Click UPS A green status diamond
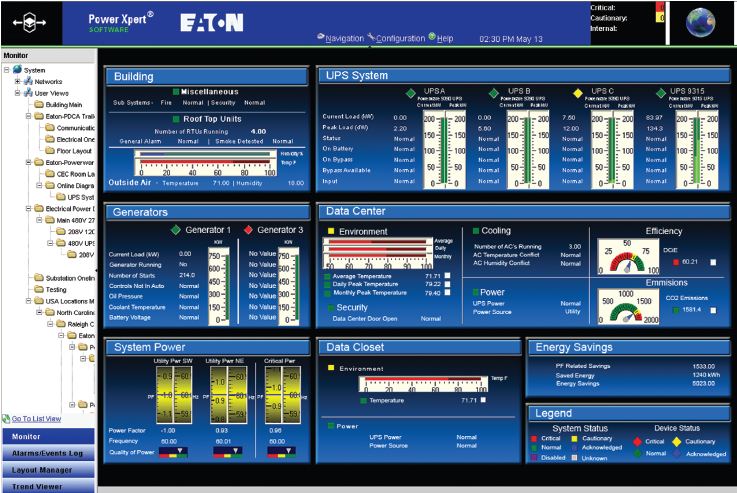Viewport: 737px width, 493px height. pos(410,93)
